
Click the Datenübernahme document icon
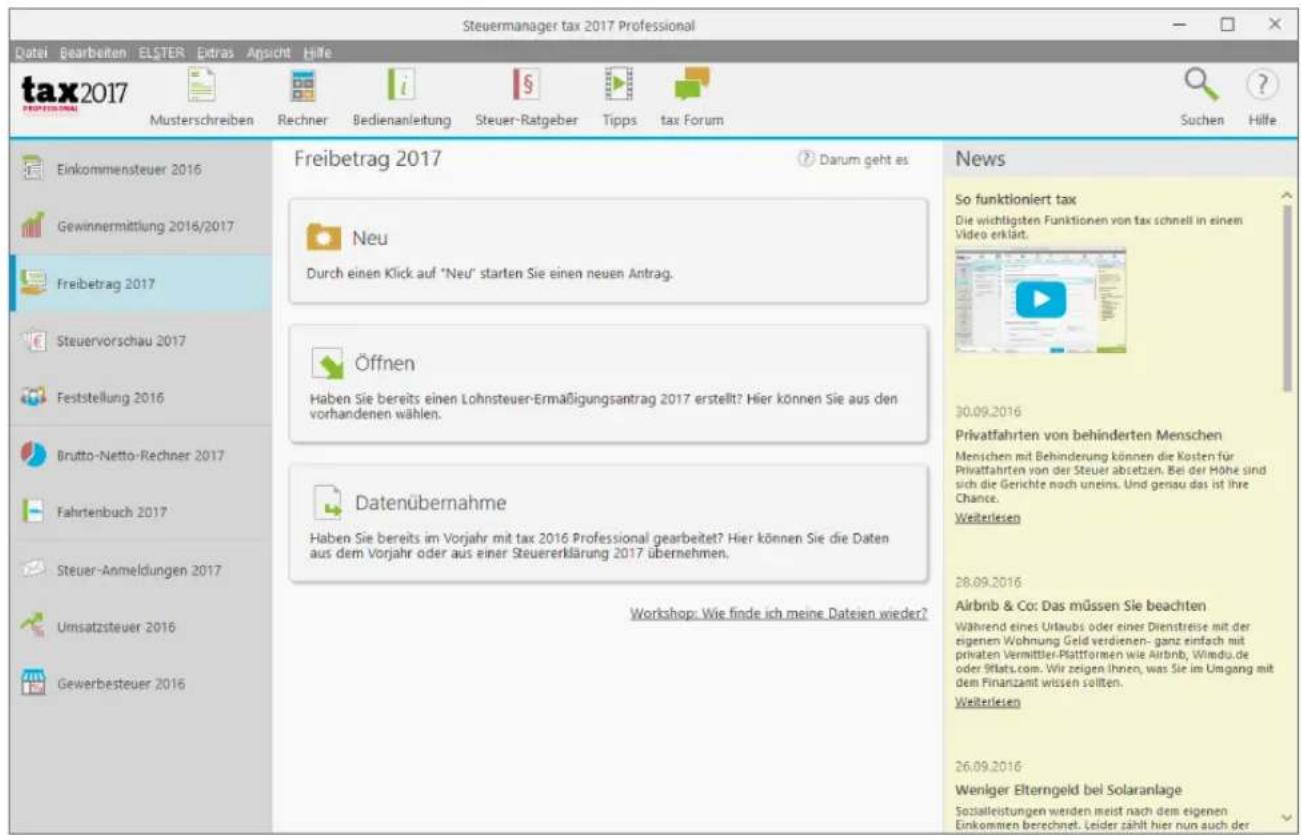(x=326, y=501)
